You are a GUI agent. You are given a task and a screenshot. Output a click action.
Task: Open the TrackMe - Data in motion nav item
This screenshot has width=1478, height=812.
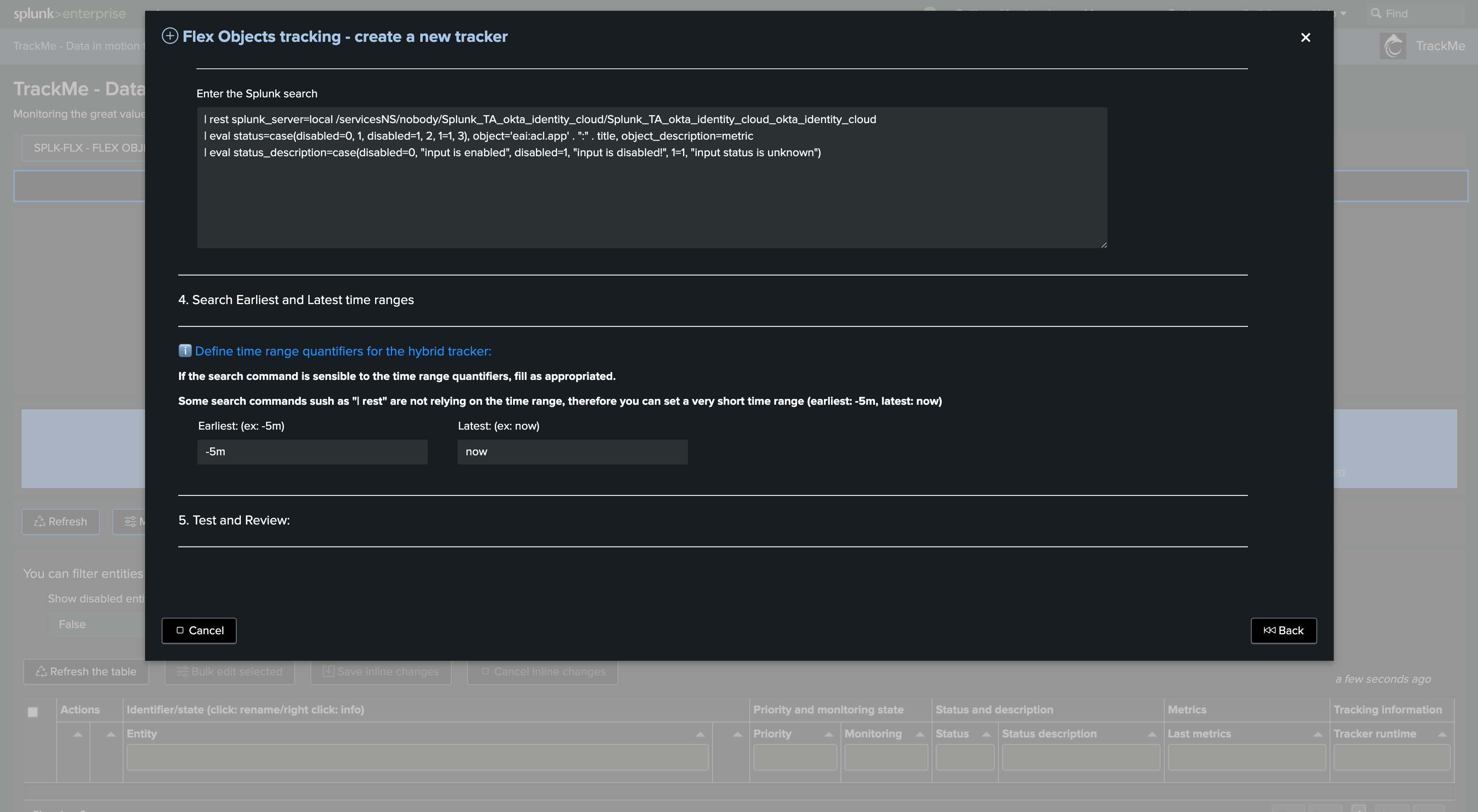[79, 46]
